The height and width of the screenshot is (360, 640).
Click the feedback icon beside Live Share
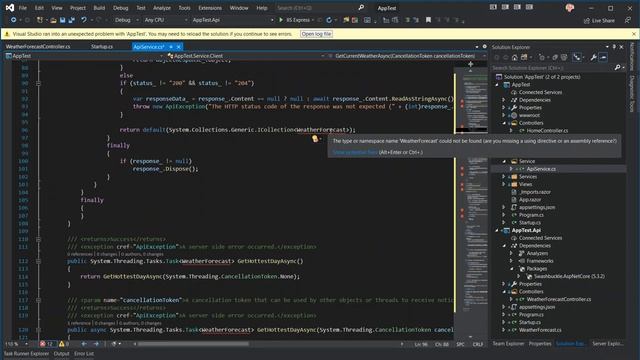(x=627, y=20)
